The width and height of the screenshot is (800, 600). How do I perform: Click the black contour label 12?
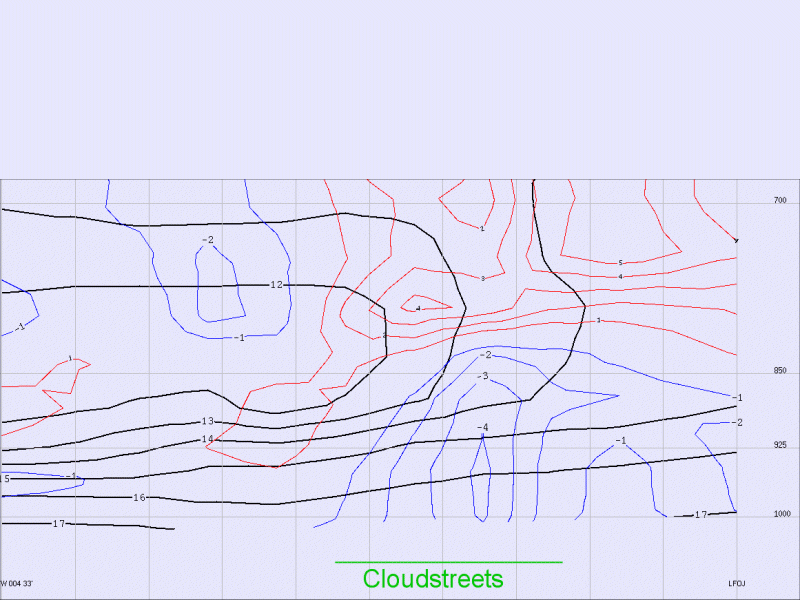[x=277, y=285]
